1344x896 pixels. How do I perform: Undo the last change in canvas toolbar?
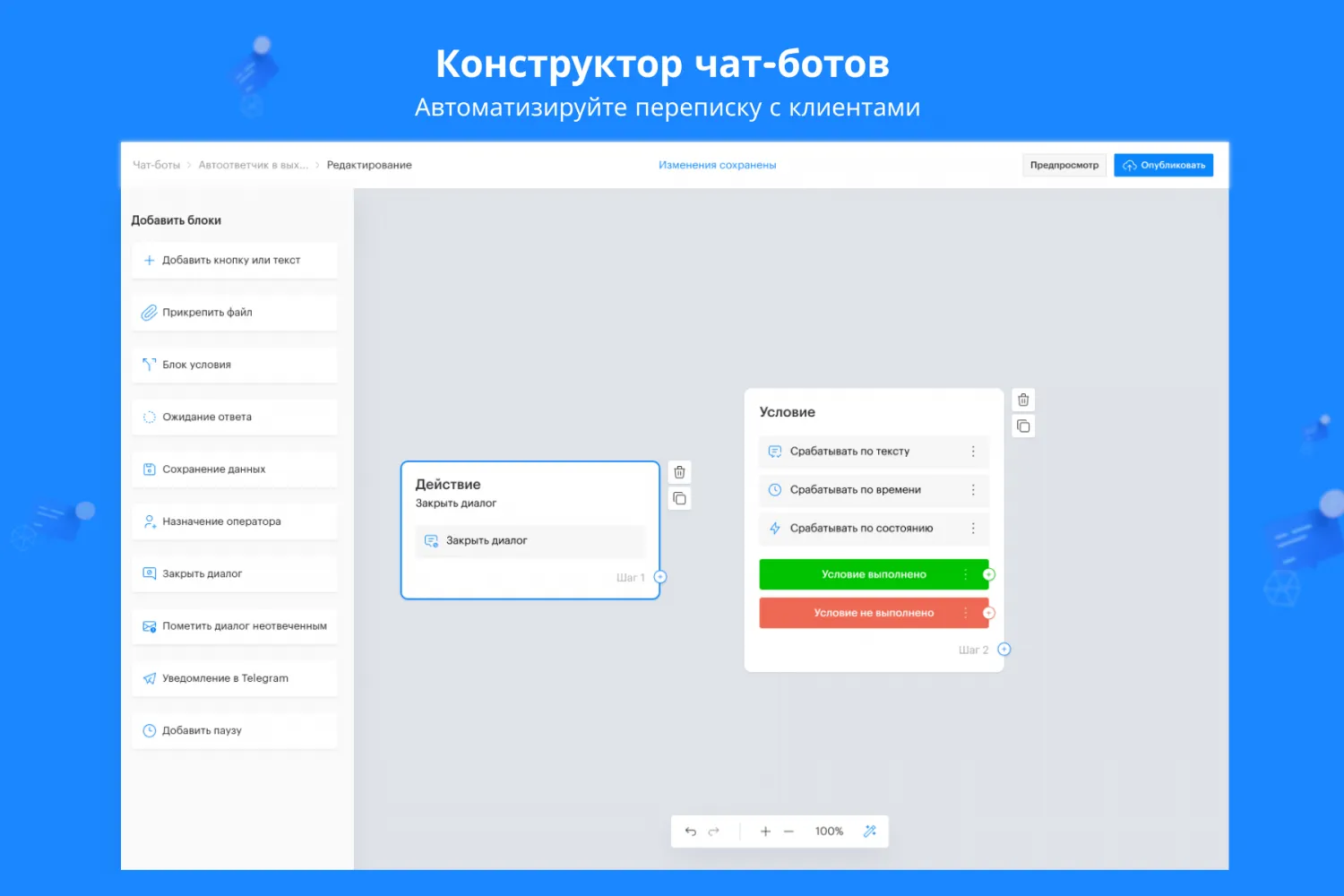click(690, 831)
